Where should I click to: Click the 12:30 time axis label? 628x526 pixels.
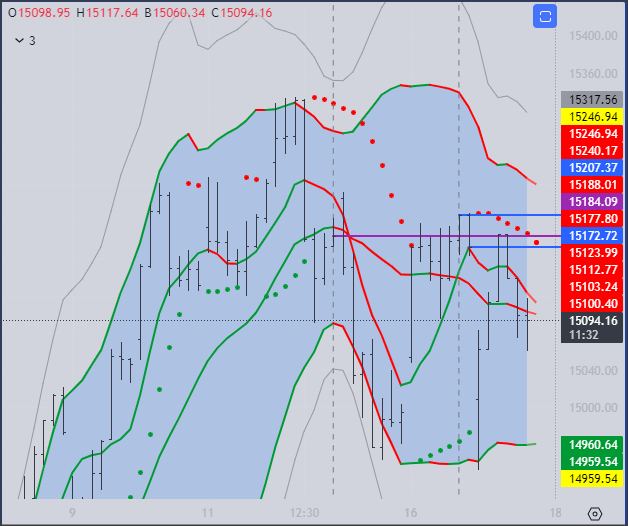click(x=304, y=513)
